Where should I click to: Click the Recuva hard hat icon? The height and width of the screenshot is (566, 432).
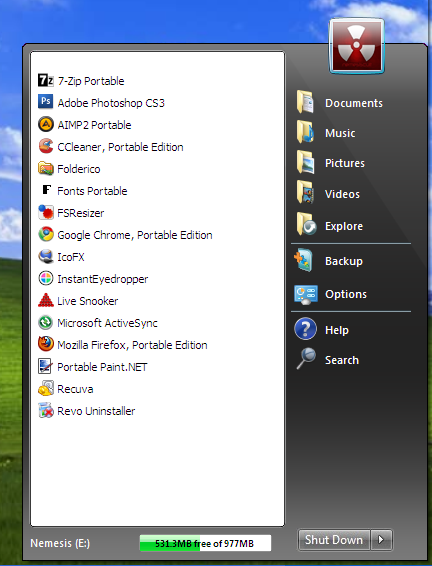(46, 388)
